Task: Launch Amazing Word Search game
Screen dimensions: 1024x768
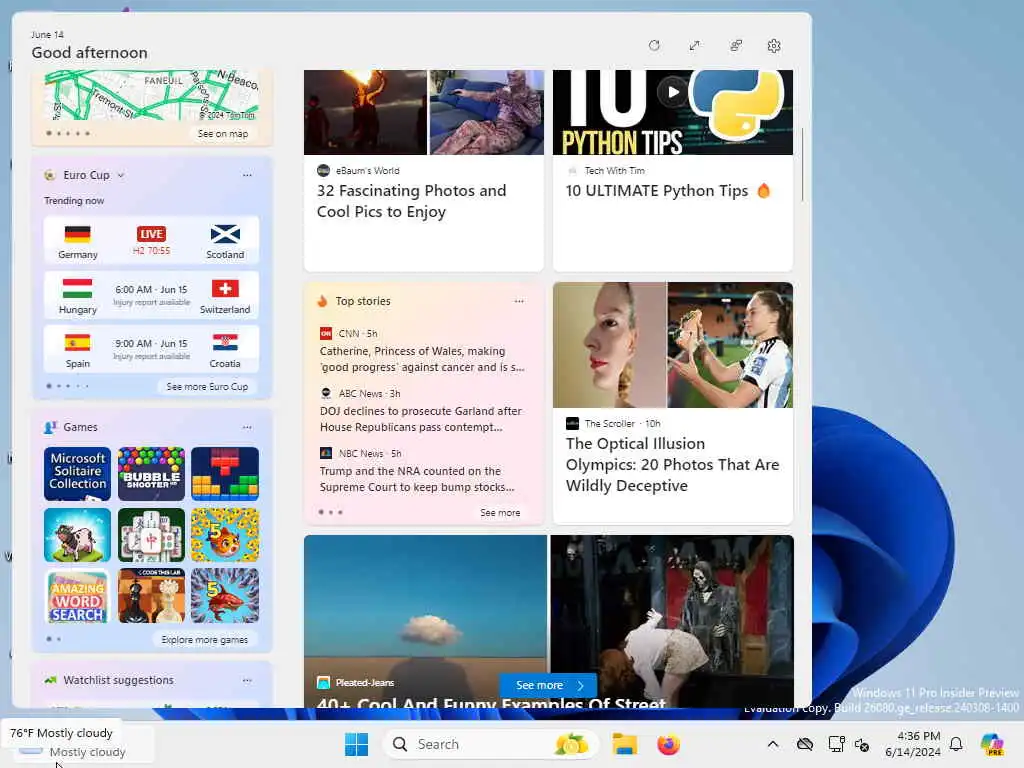Action: tap(77, 596)
